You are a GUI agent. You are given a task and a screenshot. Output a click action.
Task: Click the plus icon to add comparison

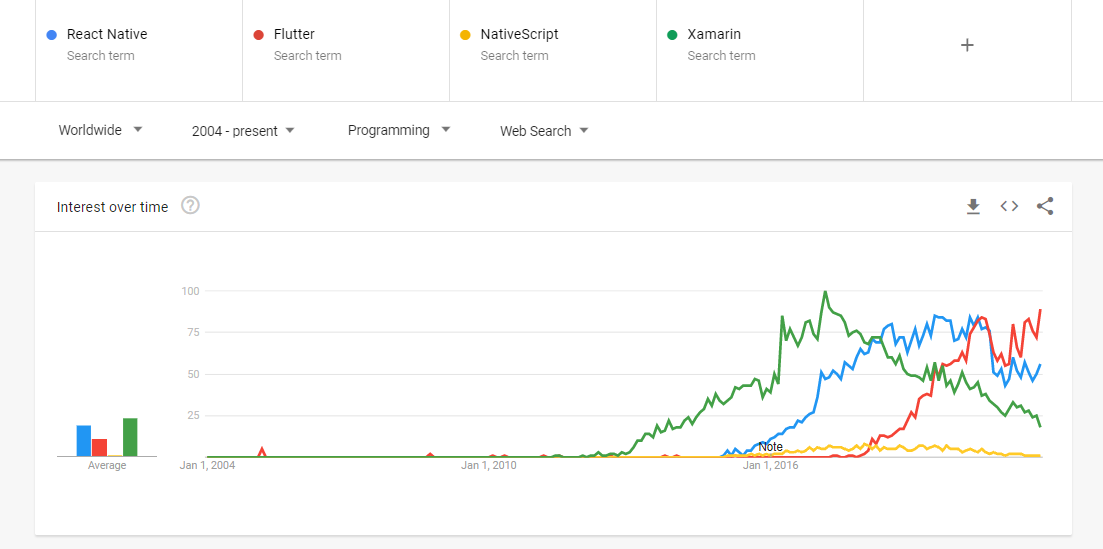point(967,45)
